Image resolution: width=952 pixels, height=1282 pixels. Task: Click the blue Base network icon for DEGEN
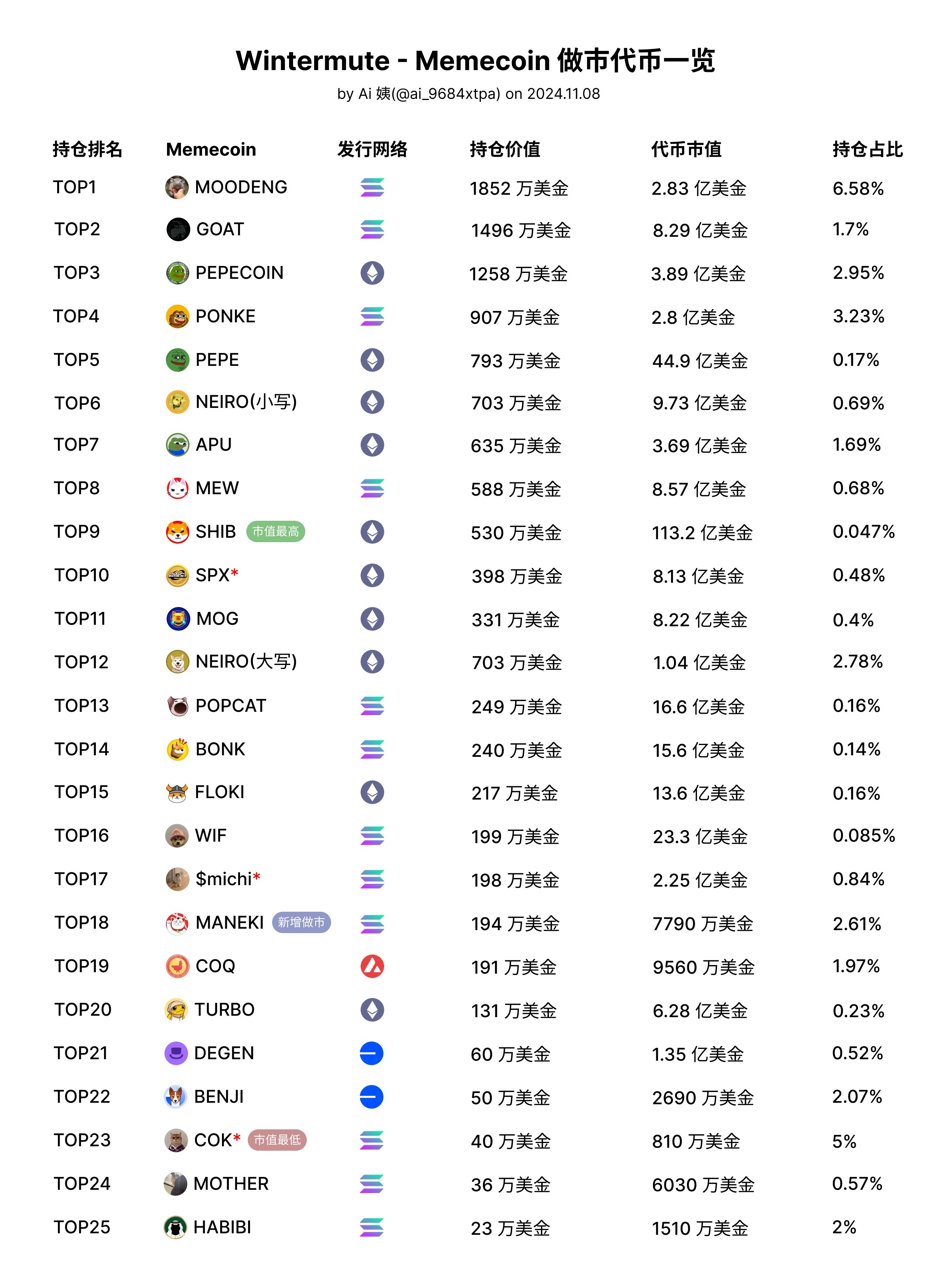tap(372, 1053)
